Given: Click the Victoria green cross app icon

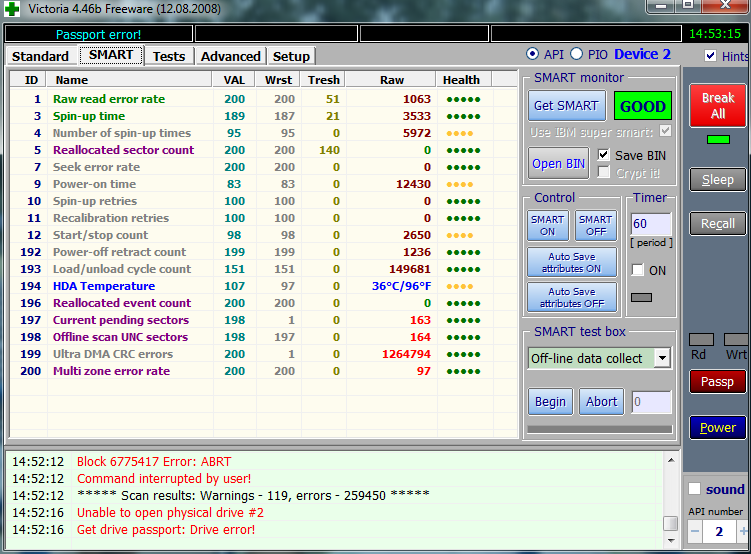Looking at the screenshot, I should point(12,8).
